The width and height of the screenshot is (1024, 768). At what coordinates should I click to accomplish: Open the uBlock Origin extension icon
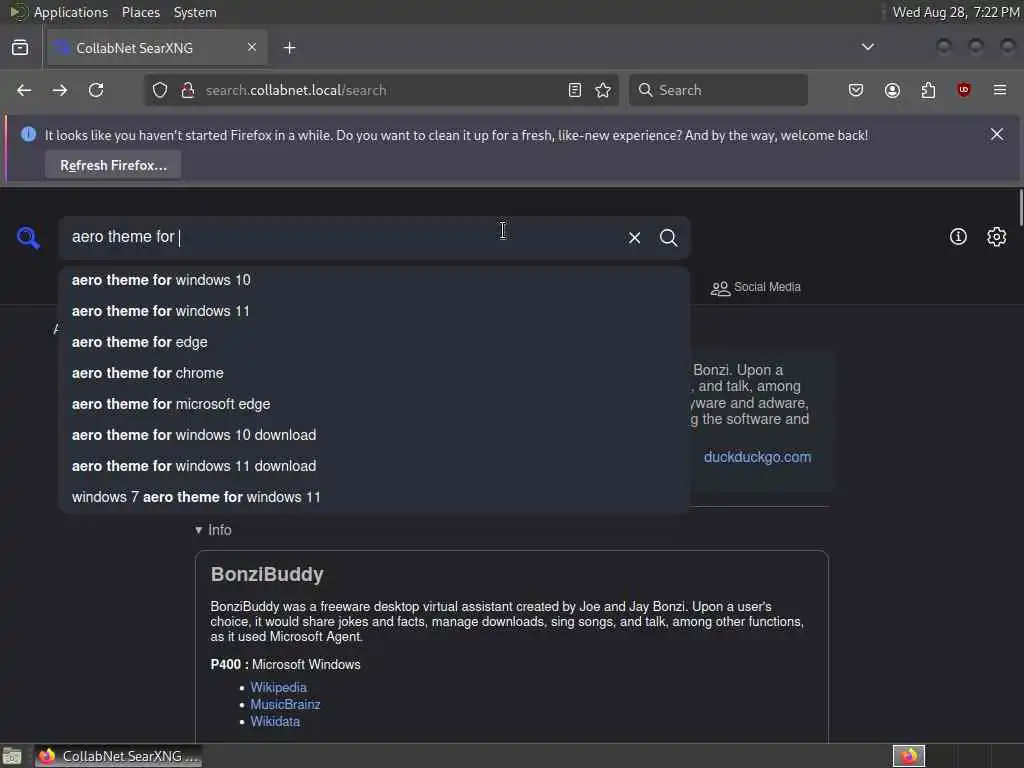click(x=964, y=90)
